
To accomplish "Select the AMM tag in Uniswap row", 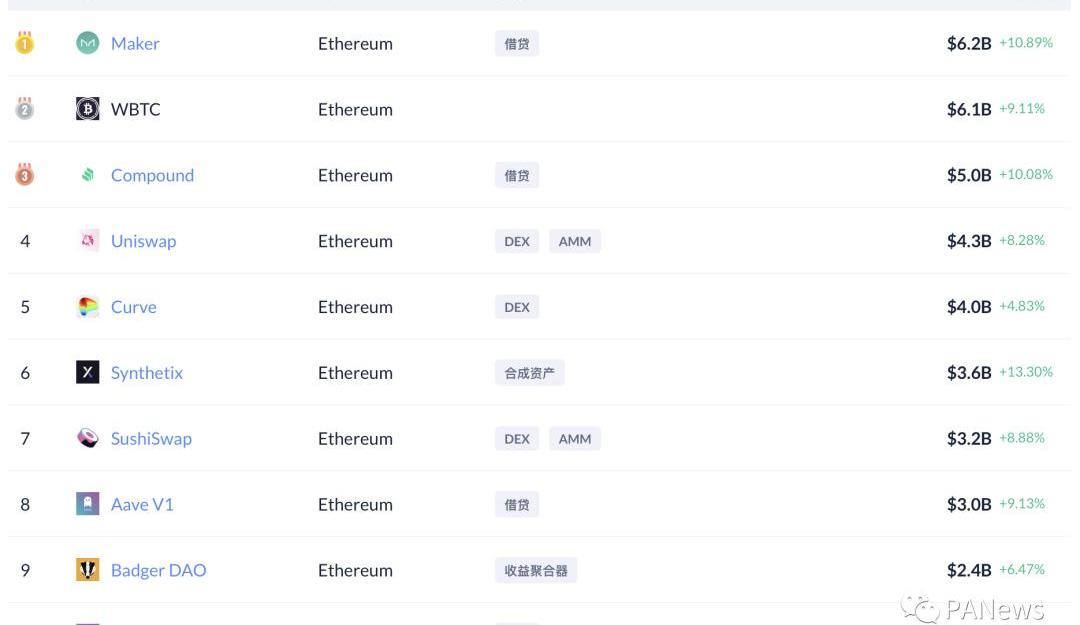I will tap(574, 241).
